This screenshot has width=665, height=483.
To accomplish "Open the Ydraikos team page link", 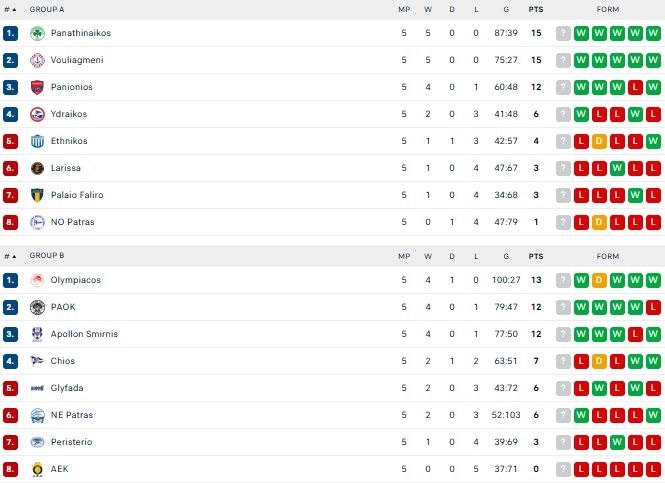I will (69, 114).
